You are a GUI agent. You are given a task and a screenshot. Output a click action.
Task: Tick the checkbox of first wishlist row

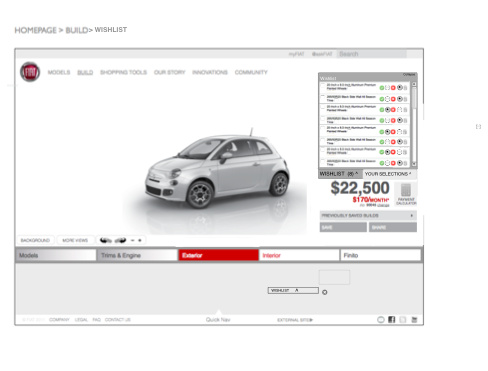(x=323, y=85)
